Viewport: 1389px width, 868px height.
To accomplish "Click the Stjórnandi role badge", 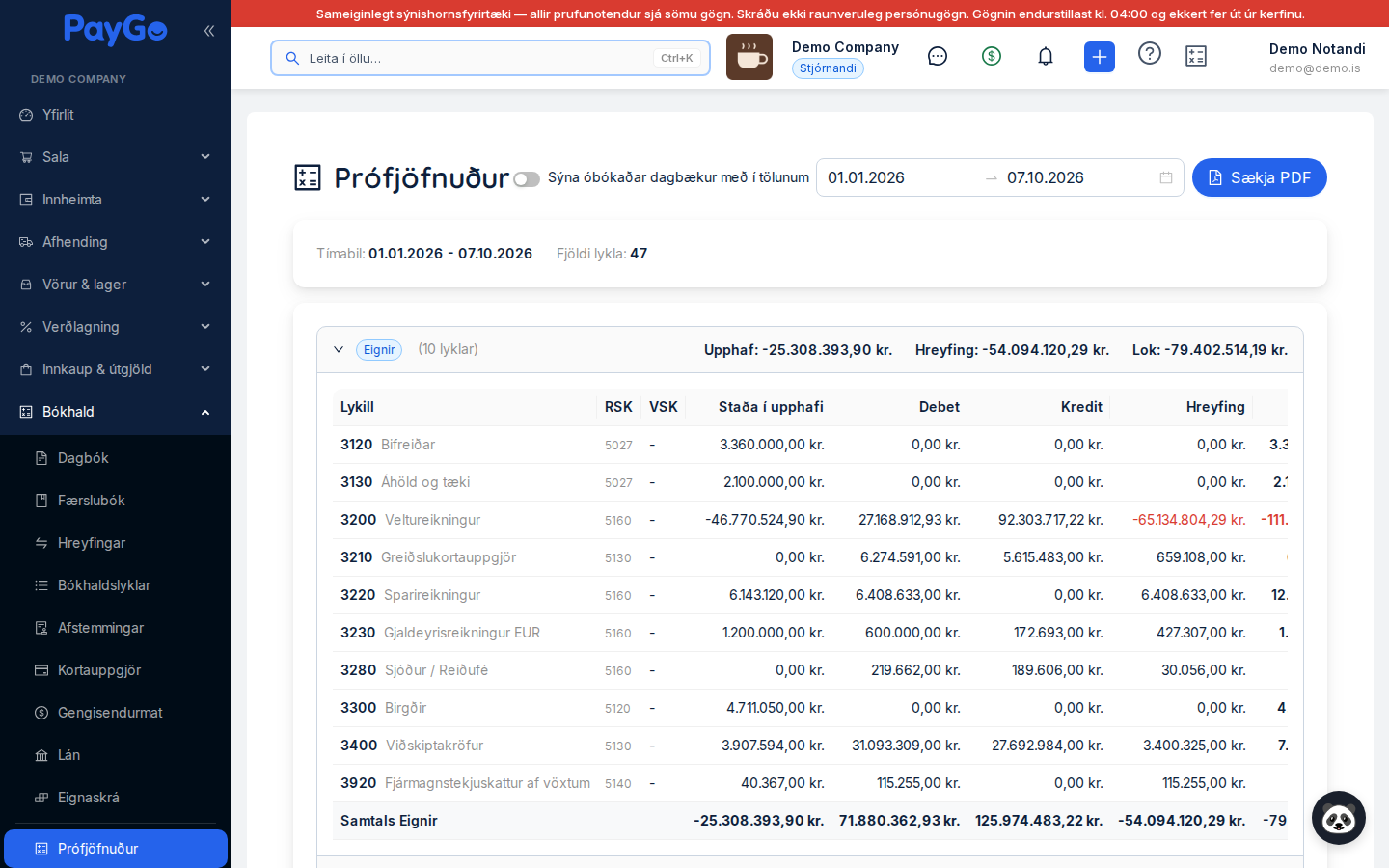I will [828, 68].
